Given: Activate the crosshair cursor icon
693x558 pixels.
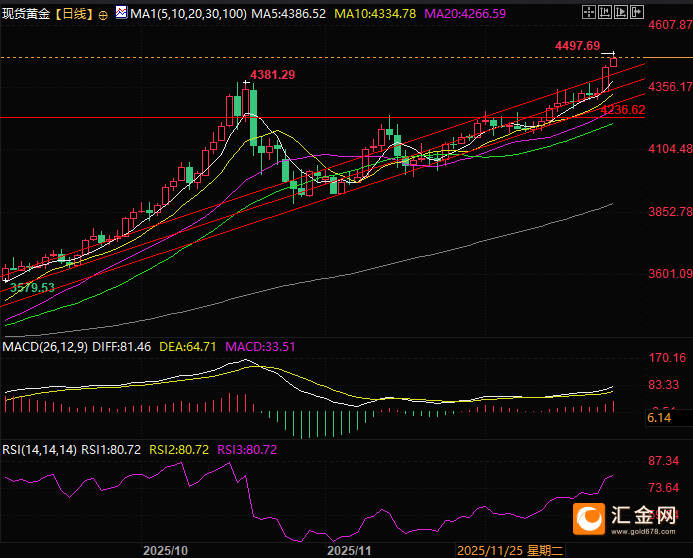Looking at the screenshot, I should click(x=589, y=12).
